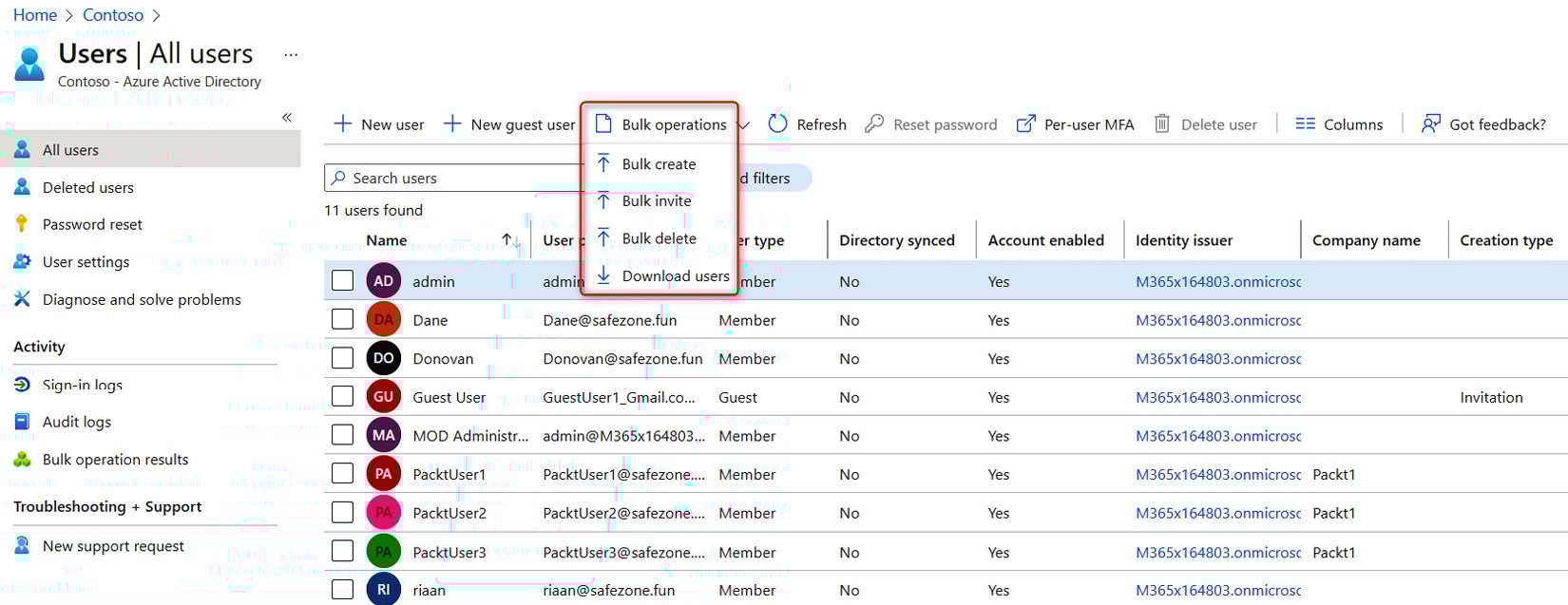Click the New user plus icon
The width and height of the screenshot is (1568, 605).
tap(343, 124)
